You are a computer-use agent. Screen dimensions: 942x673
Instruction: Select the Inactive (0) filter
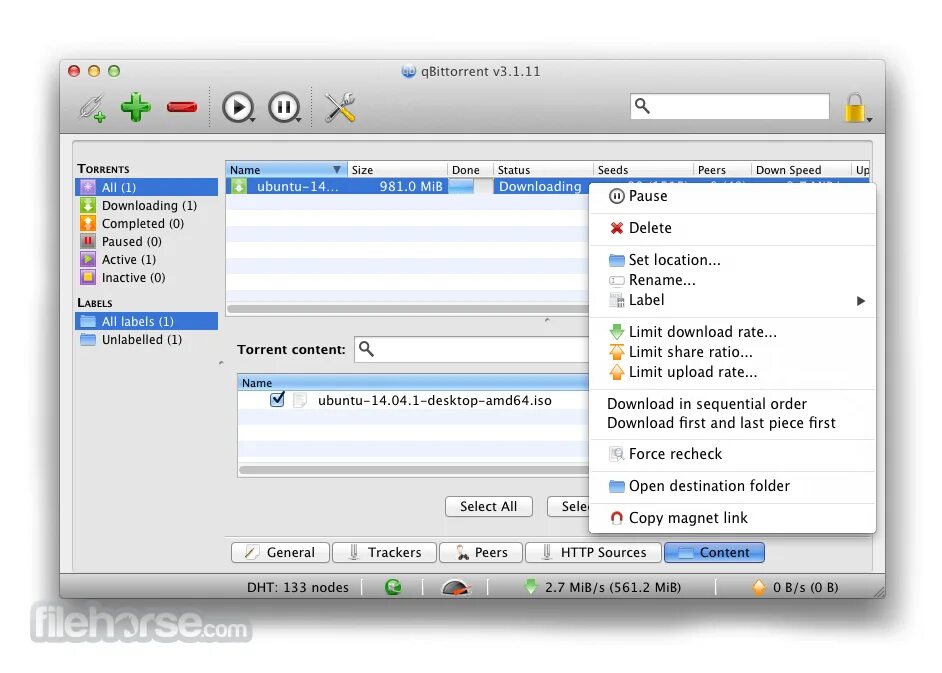click(147, 278)
